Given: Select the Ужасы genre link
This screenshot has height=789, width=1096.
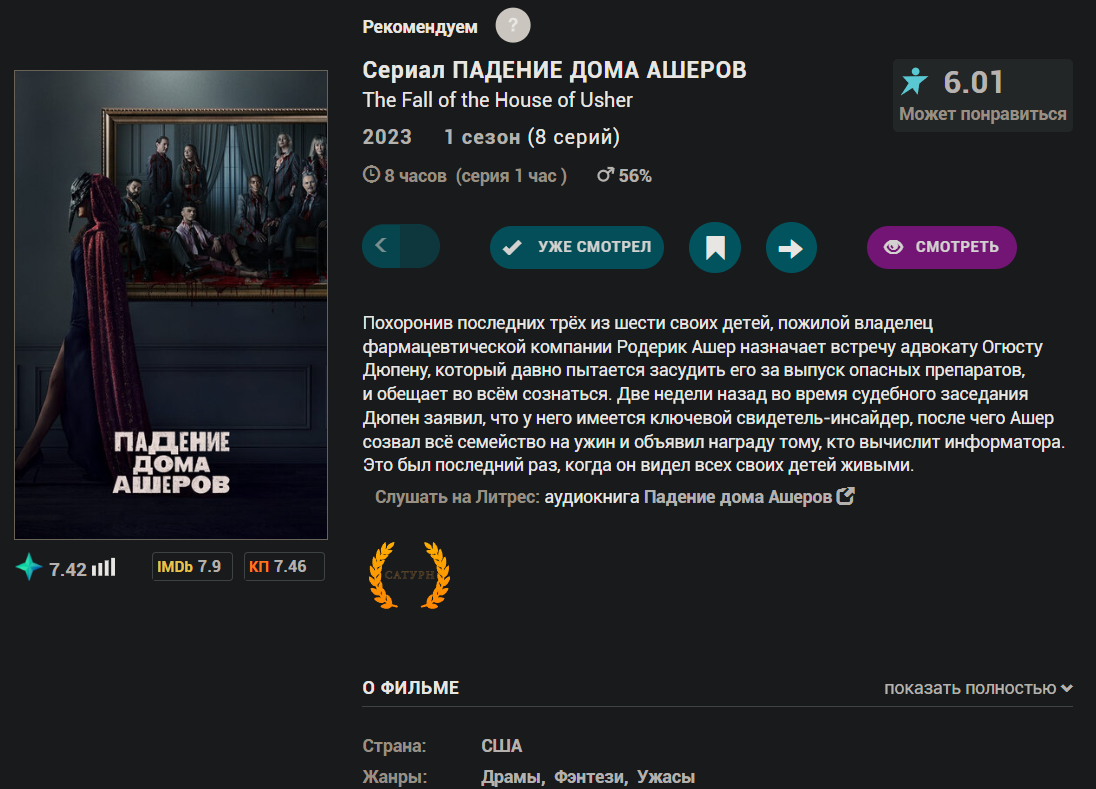Looking at the screenshot, I should click(x=666, y=777).
